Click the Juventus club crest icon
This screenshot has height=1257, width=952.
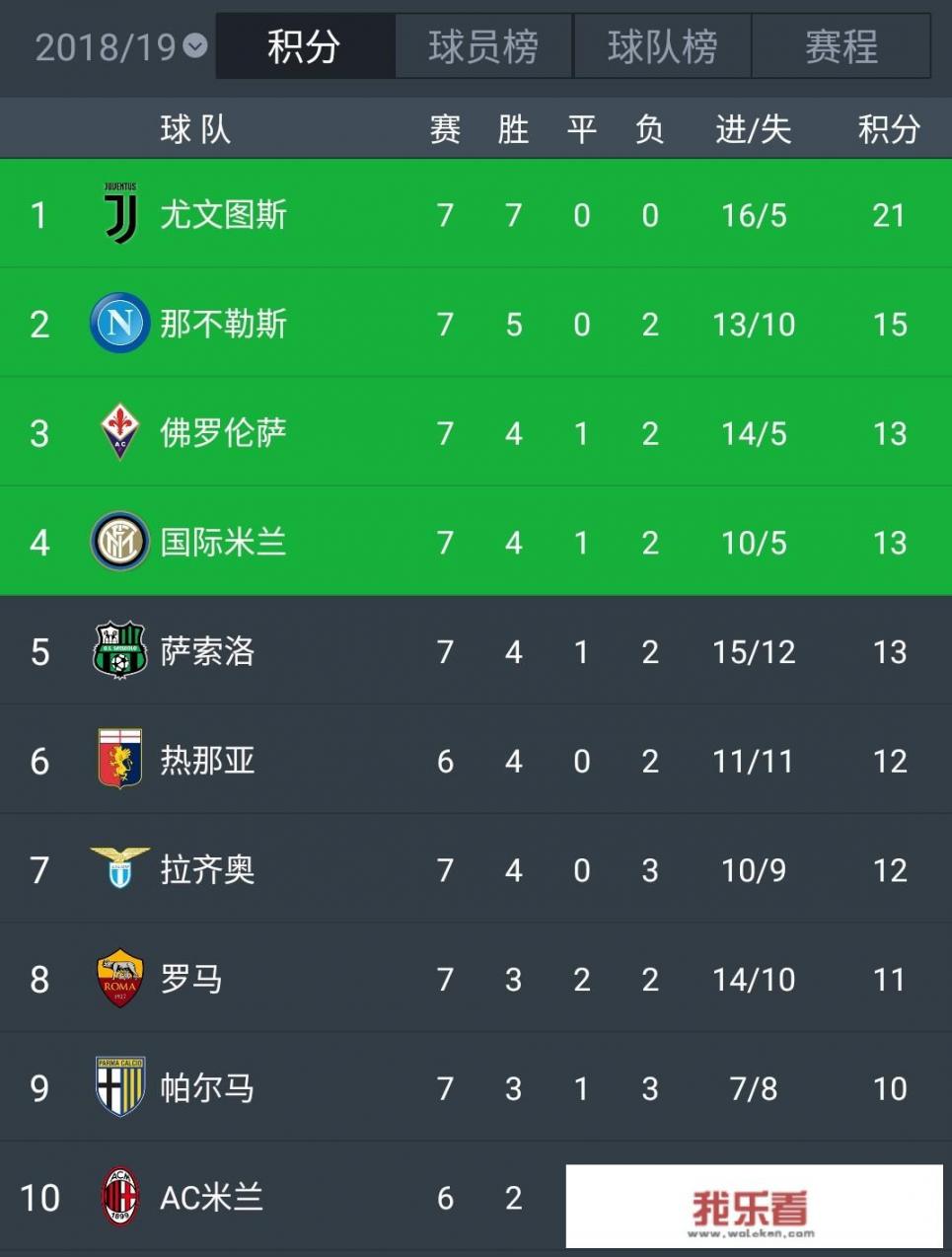pyautogui.click(x=120, y=213)
